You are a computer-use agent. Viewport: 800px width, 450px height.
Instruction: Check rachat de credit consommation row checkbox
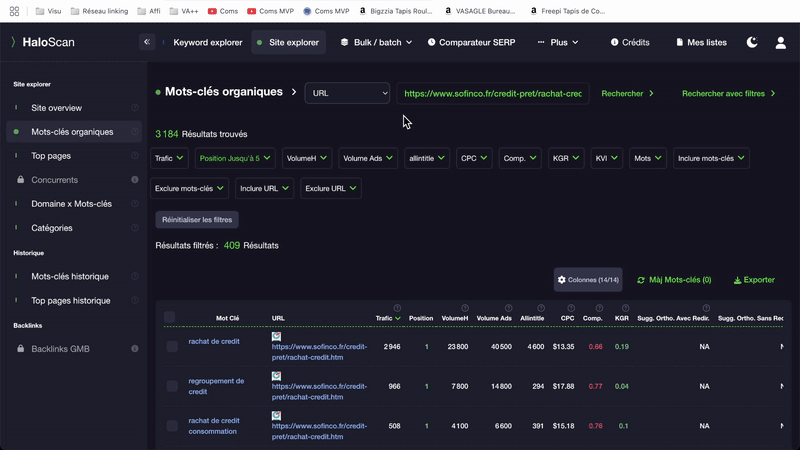coord(172,426)
